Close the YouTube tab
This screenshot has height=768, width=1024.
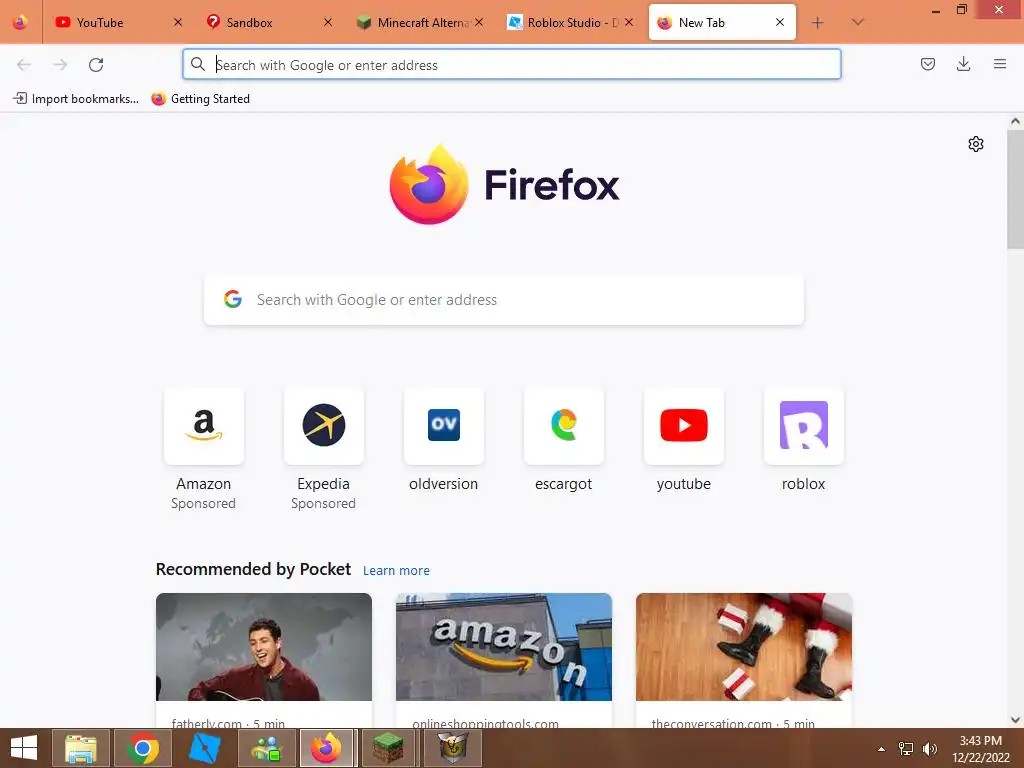(x=178, y=22)
